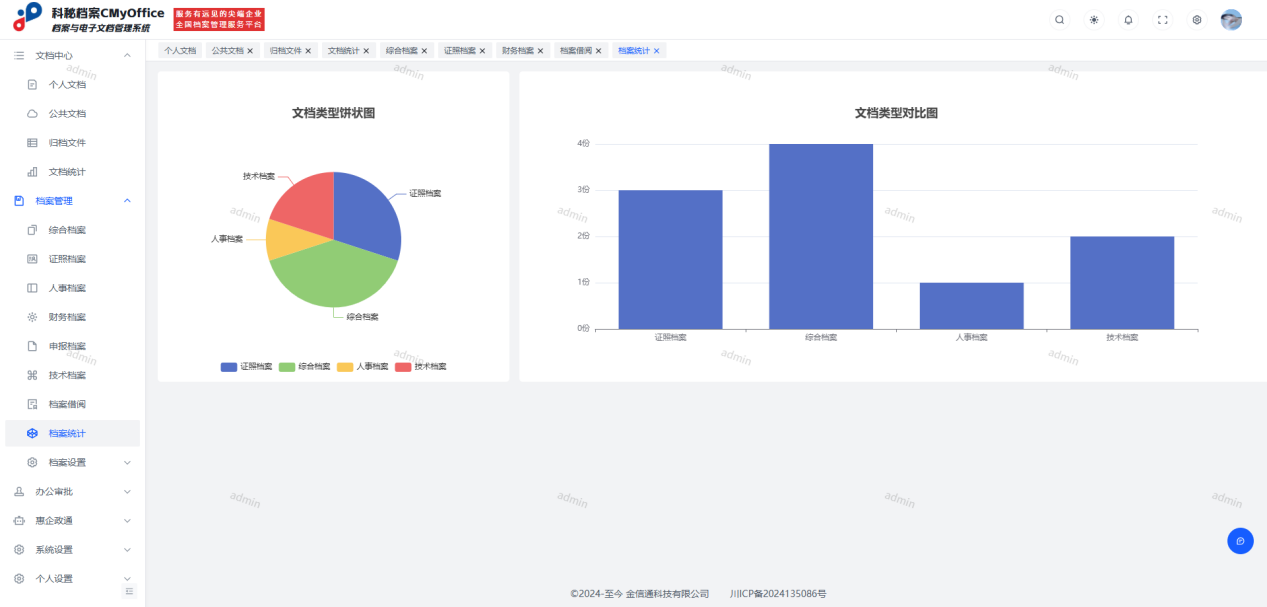Click the 证照档案 sidebar icon
This screenshot has width=1267, height=607.
pyautogui.click(x=32, y=259)
